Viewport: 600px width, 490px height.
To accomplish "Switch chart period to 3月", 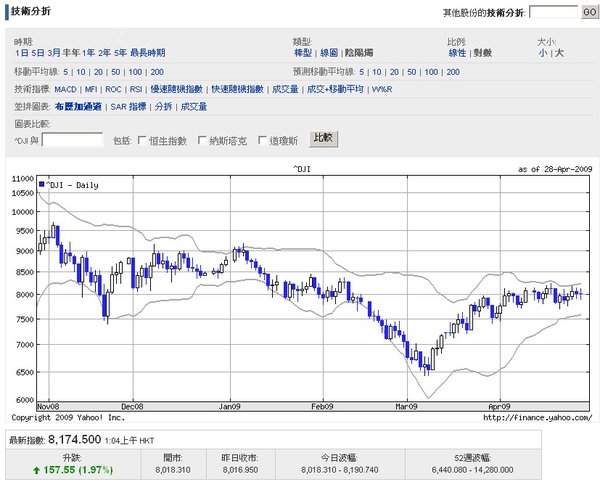I will pos(54,53).
